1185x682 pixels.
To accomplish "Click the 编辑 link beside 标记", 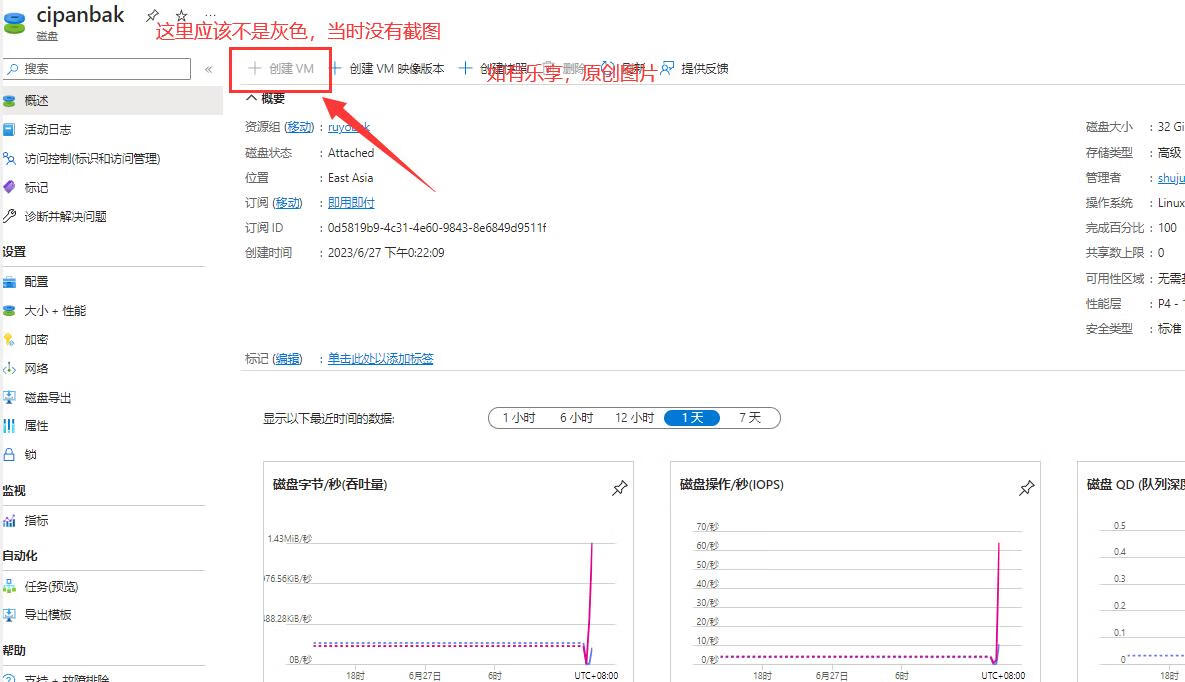I will [288, 358].
